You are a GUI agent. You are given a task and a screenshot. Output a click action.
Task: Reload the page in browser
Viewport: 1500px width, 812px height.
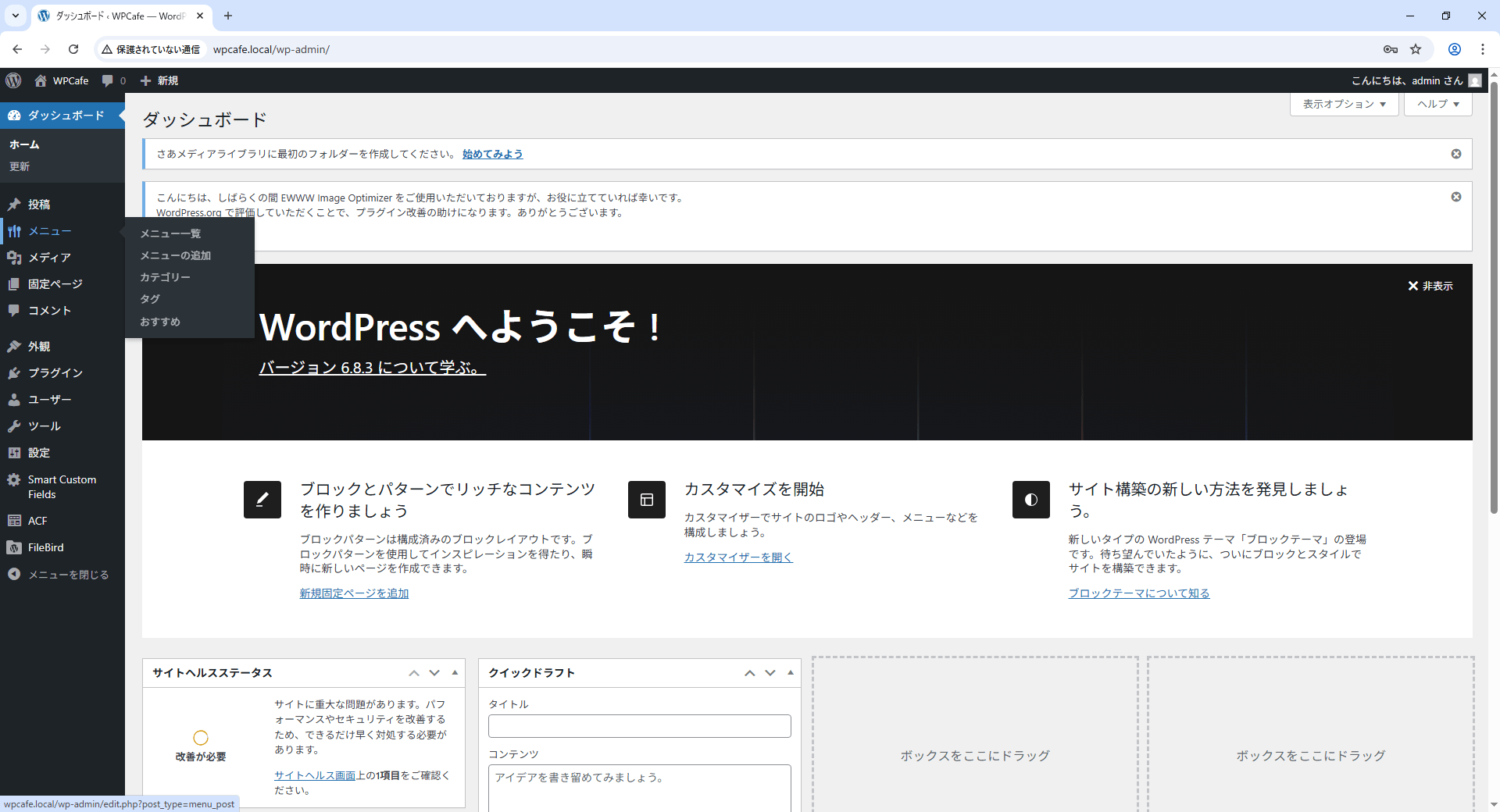tap(73, 49)
